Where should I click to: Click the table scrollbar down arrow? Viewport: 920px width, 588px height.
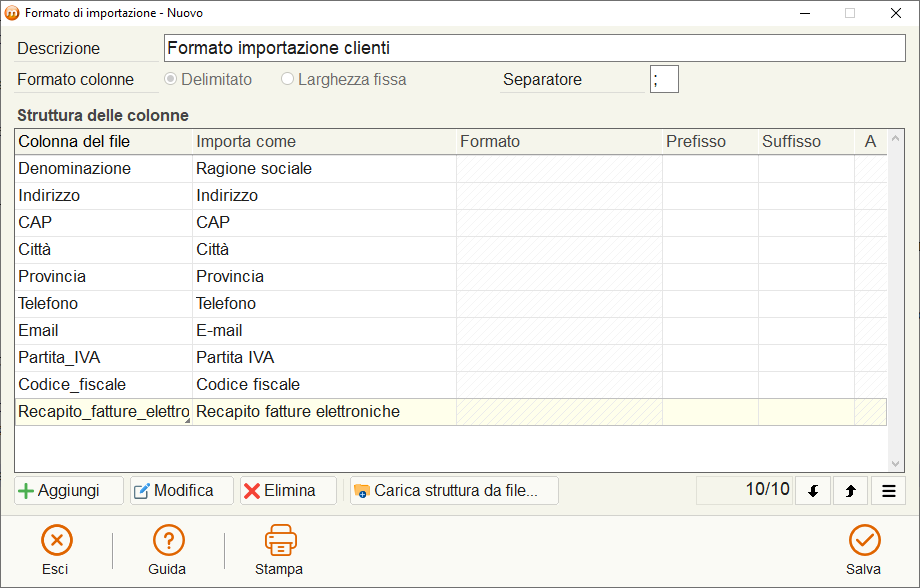[895, 464]
